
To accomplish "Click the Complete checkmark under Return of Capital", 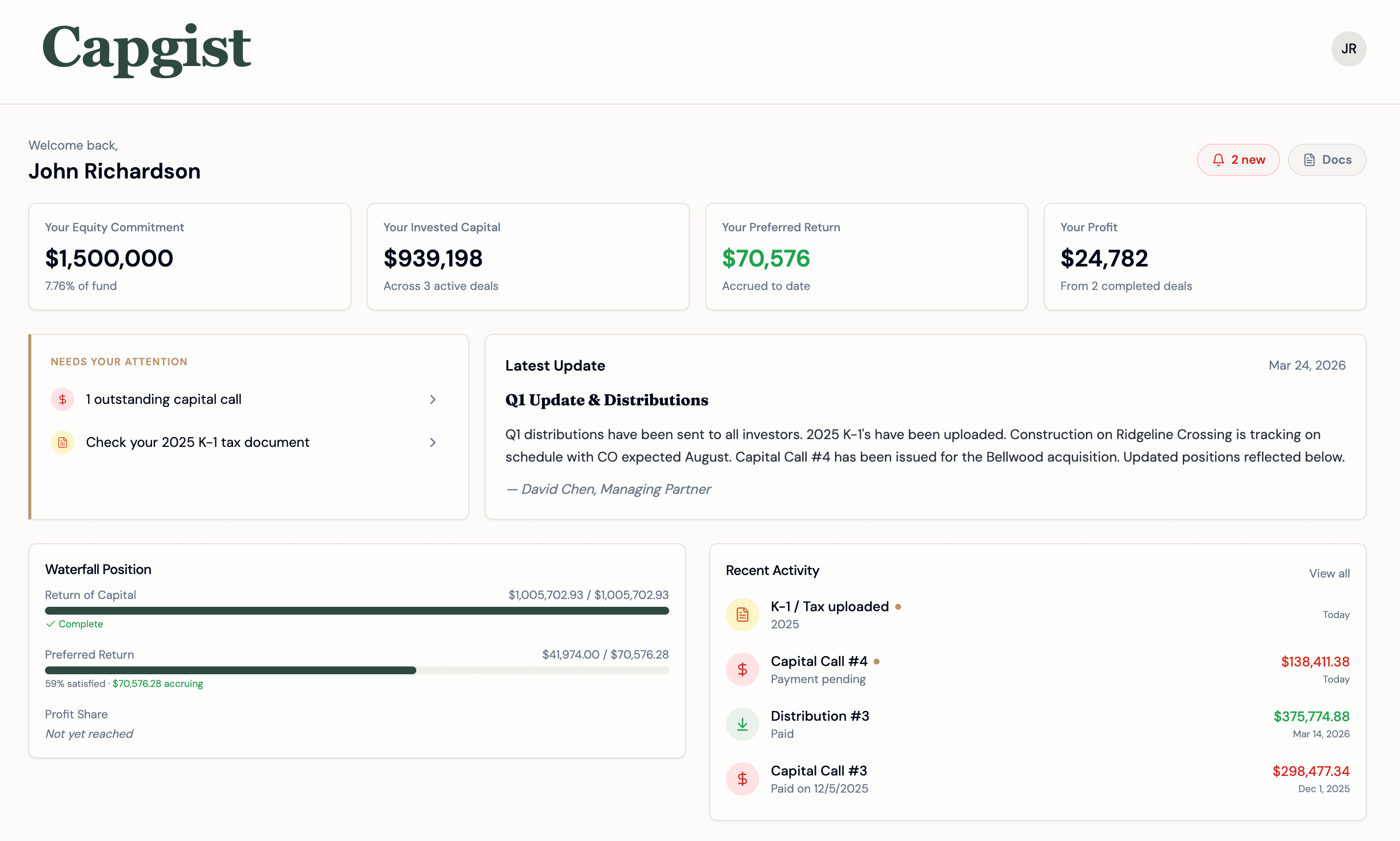I will pos(51,624).
